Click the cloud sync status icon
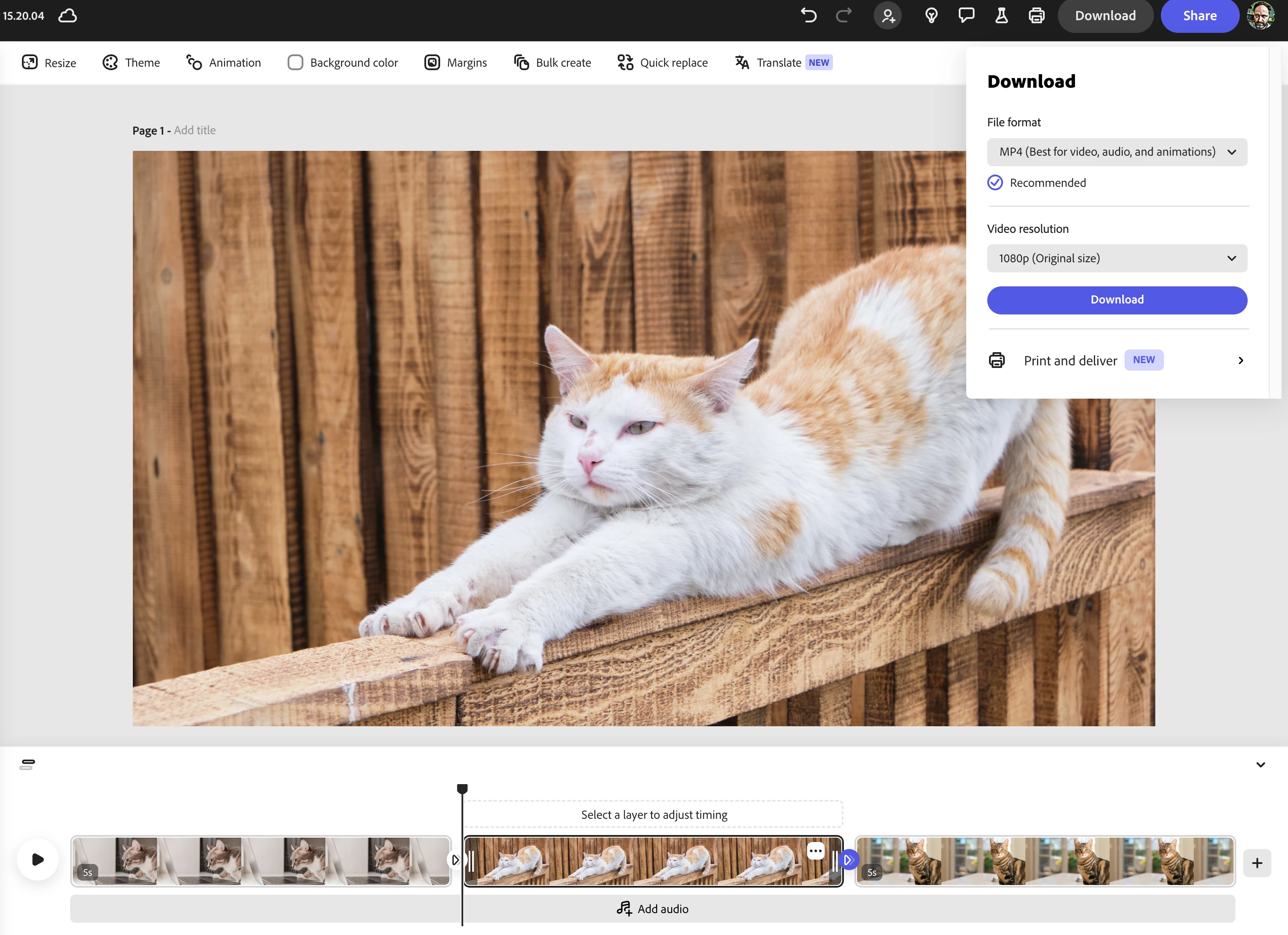Screen dimensions: 1288x935 [x=68, y=15]
